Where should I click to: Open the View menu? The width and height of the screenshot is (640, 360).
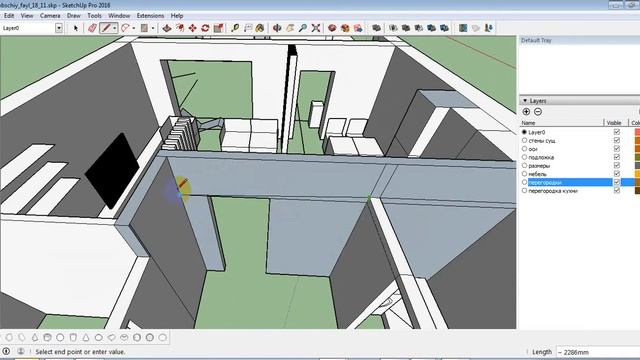click(x=27, y=16)
